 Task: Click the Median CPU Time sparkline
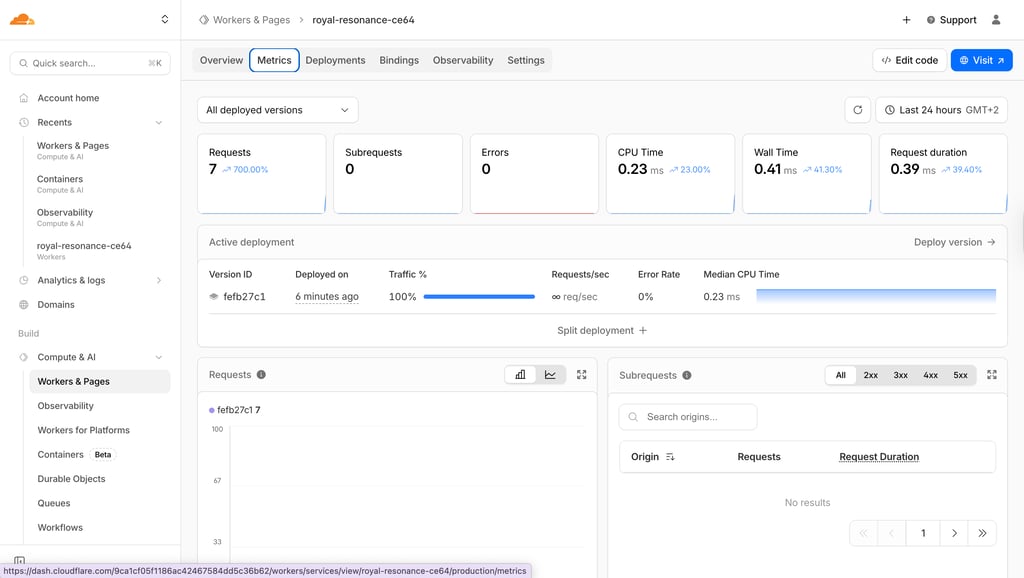pos(876,296)
